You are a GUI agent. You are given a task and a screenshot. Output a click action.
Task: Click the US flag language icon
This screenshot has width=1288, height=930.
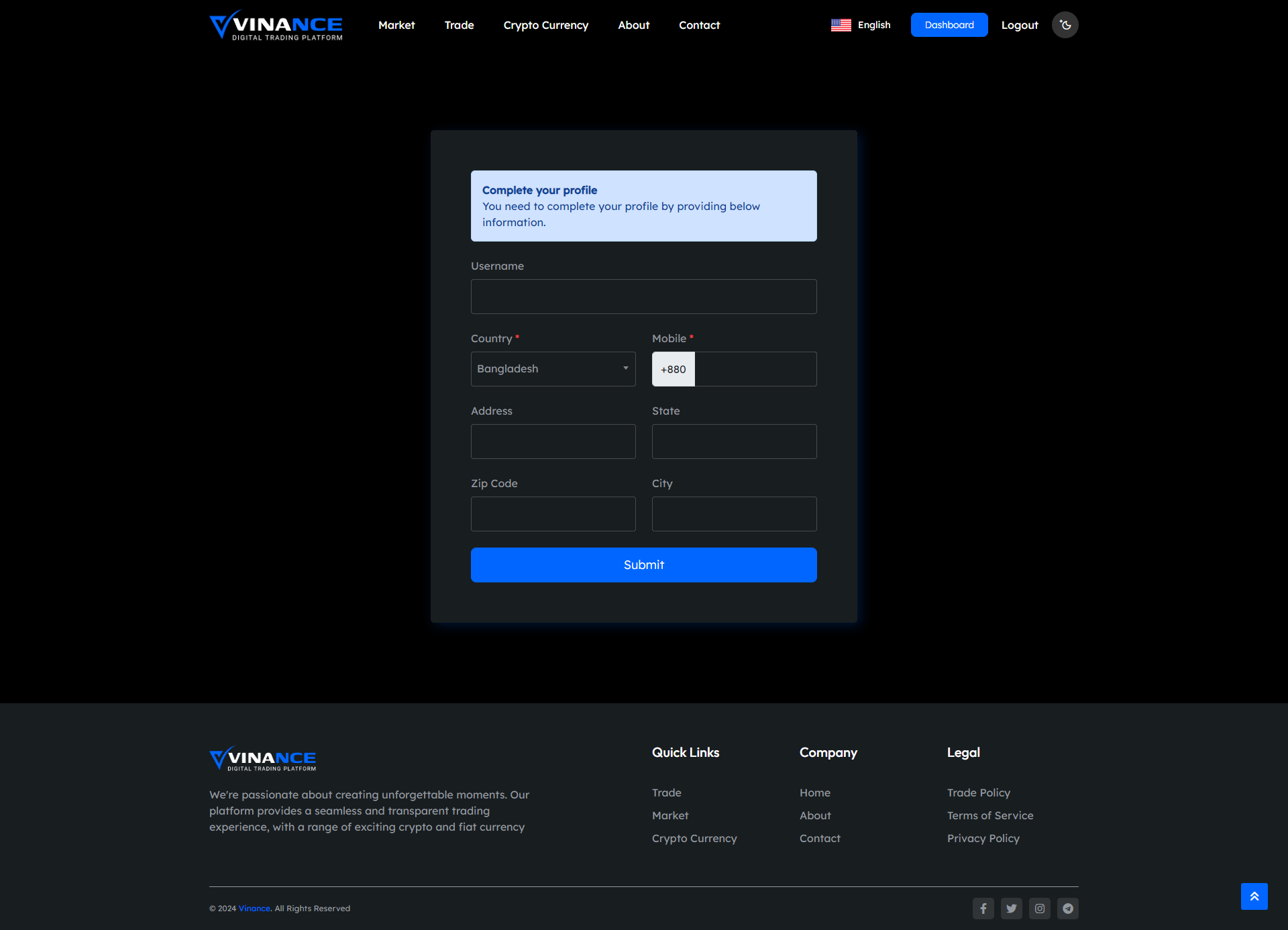(x=841, y=25)
